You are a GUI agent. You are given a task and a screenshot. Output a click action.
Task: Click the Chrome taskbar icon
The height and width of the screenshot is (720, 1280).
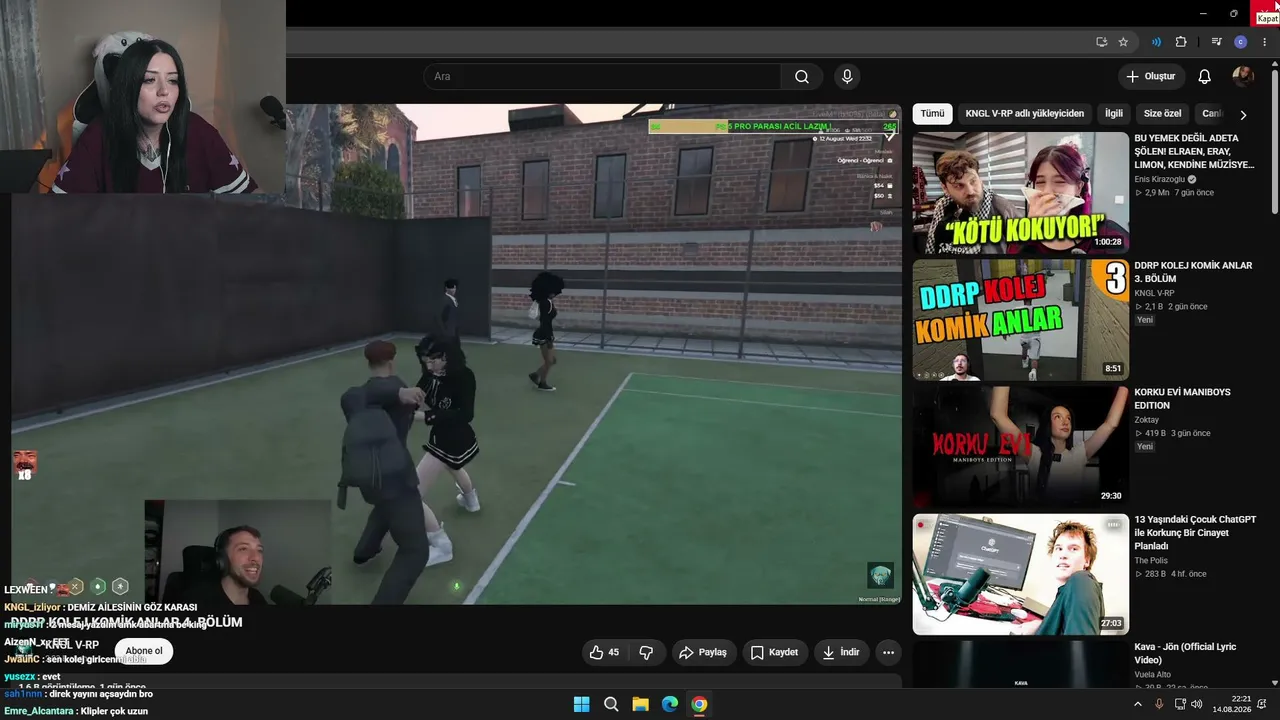tap(699, 704)
